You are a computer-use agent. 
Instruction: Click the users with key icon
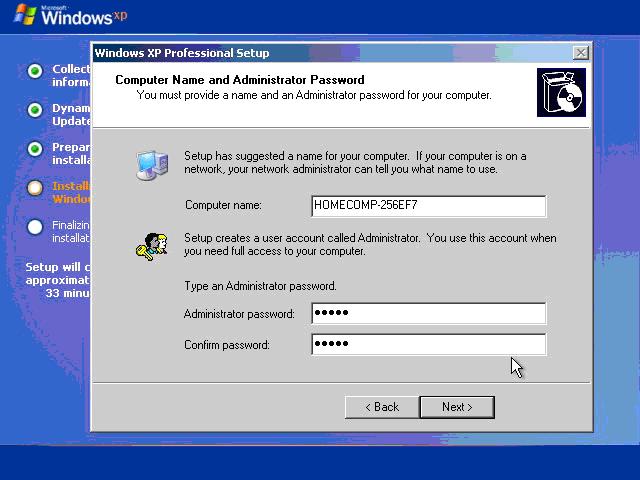click(151, 247)
